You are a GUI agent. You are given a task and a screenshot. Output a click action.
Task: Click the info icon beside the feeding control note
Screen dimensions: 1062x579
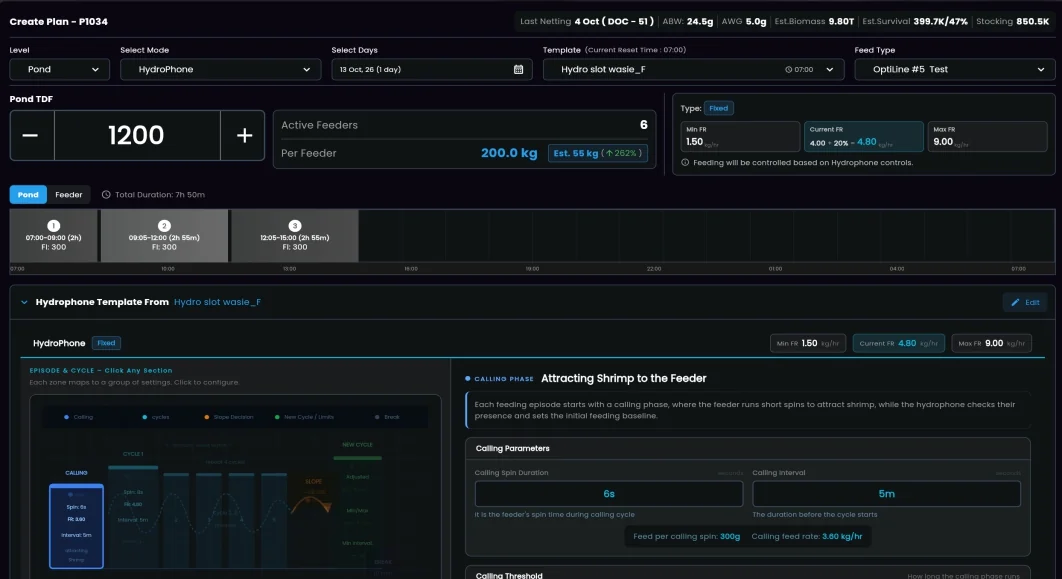coord(685,163)
